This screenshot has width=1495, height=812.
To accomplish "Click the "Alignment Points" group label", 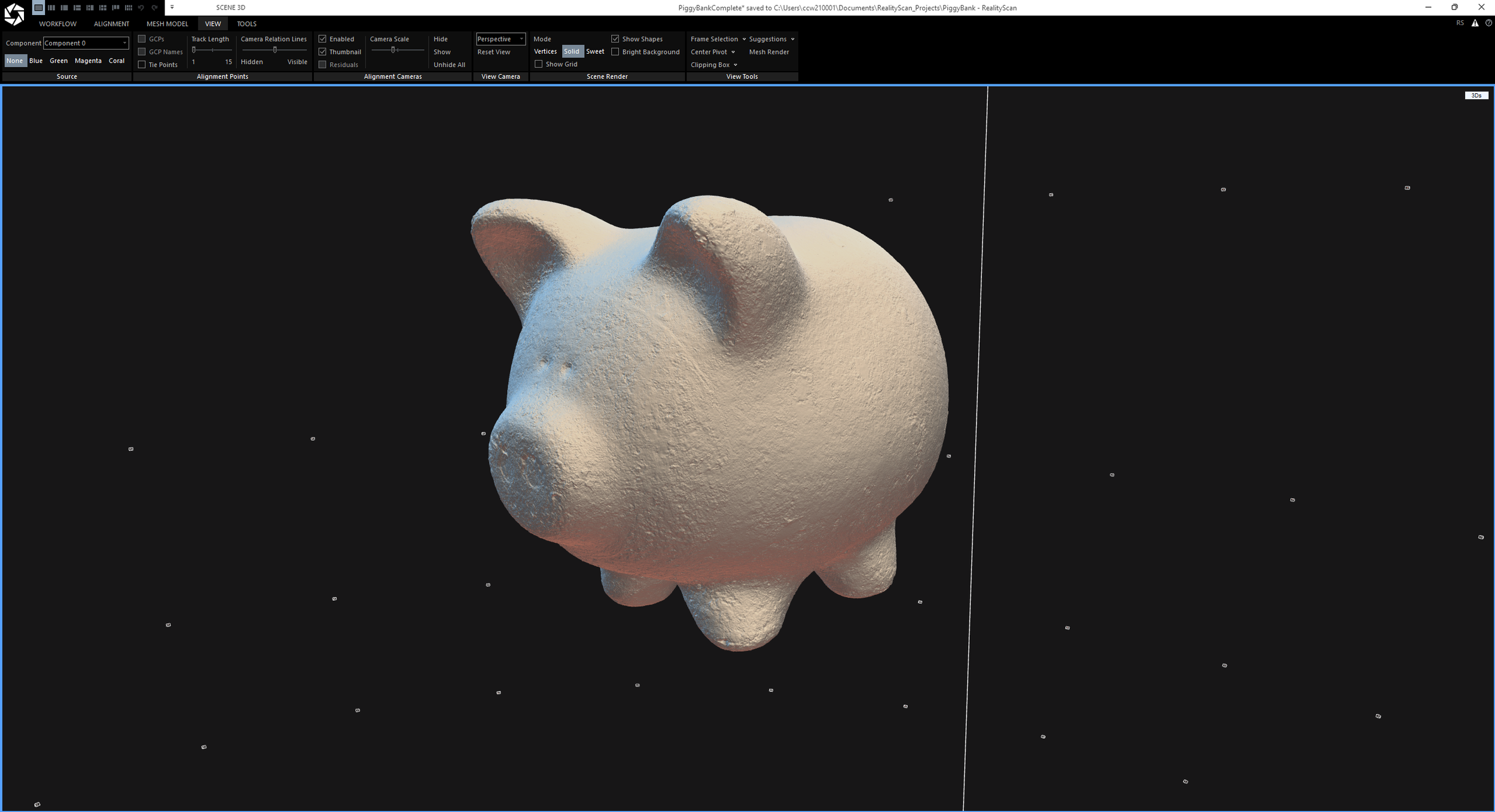I will click(222, 77).
